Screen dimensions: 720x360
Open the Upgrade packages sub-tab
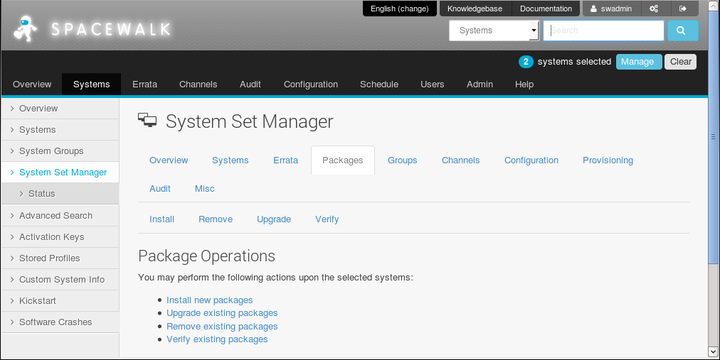(x=274, y=219)
